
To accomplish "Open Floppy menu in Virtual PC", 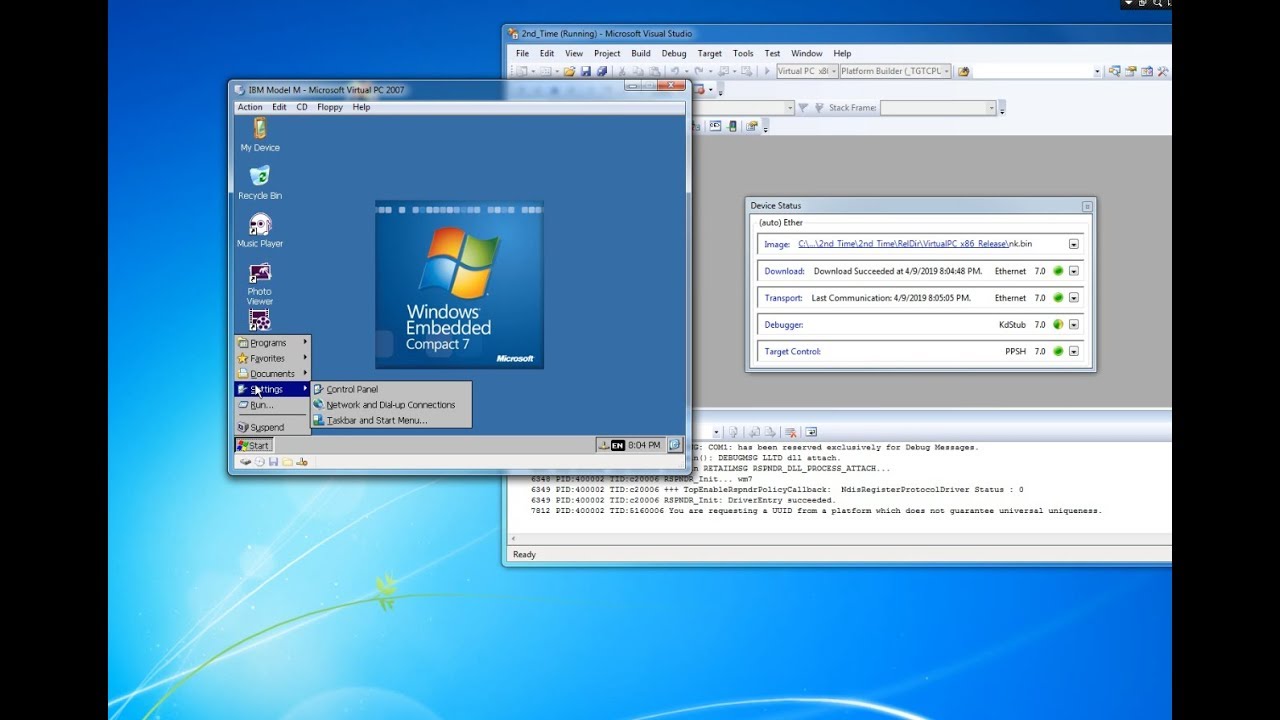I will [330, 107].
